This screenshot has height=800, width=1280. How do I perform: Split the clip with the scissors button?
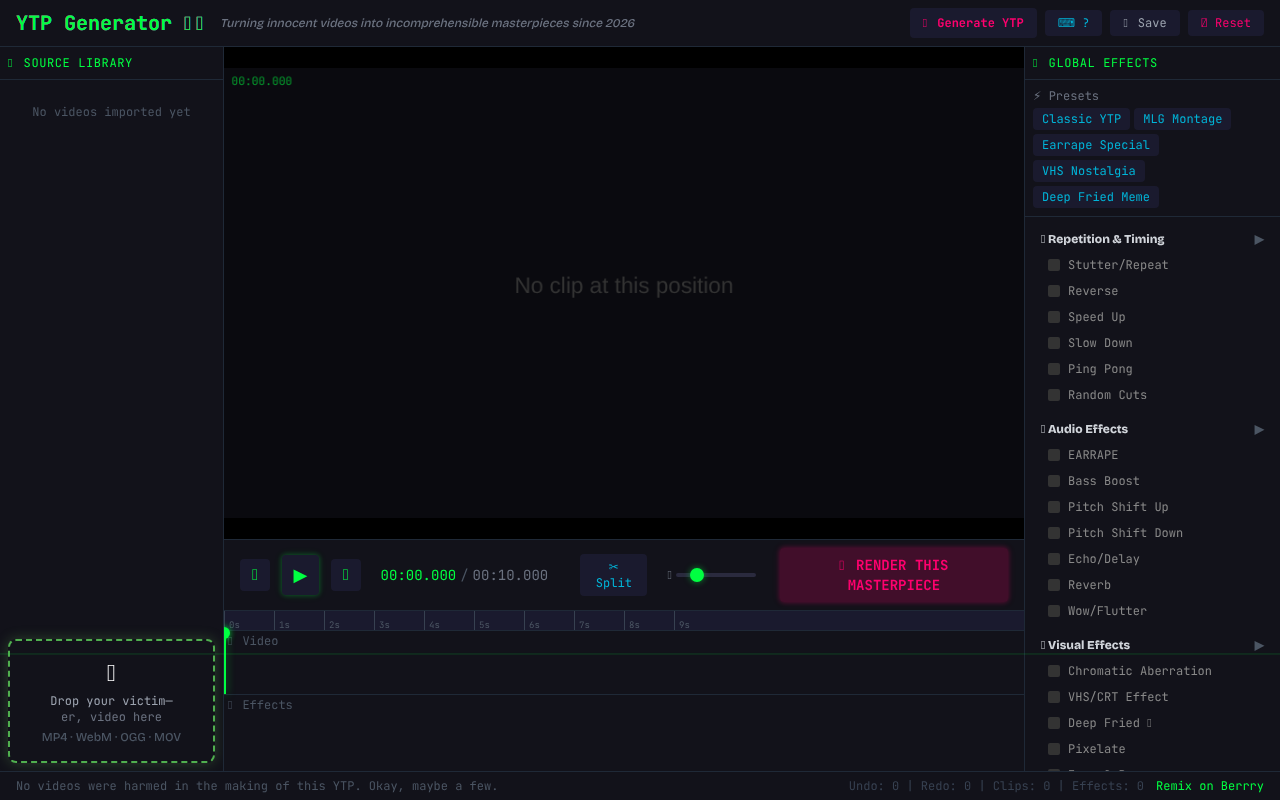pyautogui.click(x=613, y=575)
